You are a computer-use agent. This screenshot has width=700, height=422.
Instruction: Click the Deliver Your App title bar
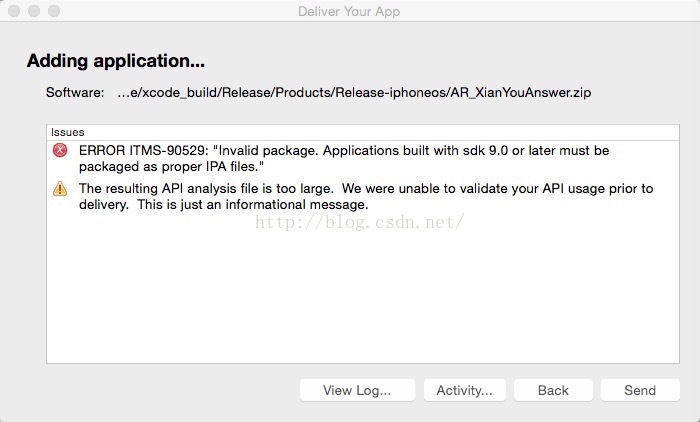click(349, 11)
